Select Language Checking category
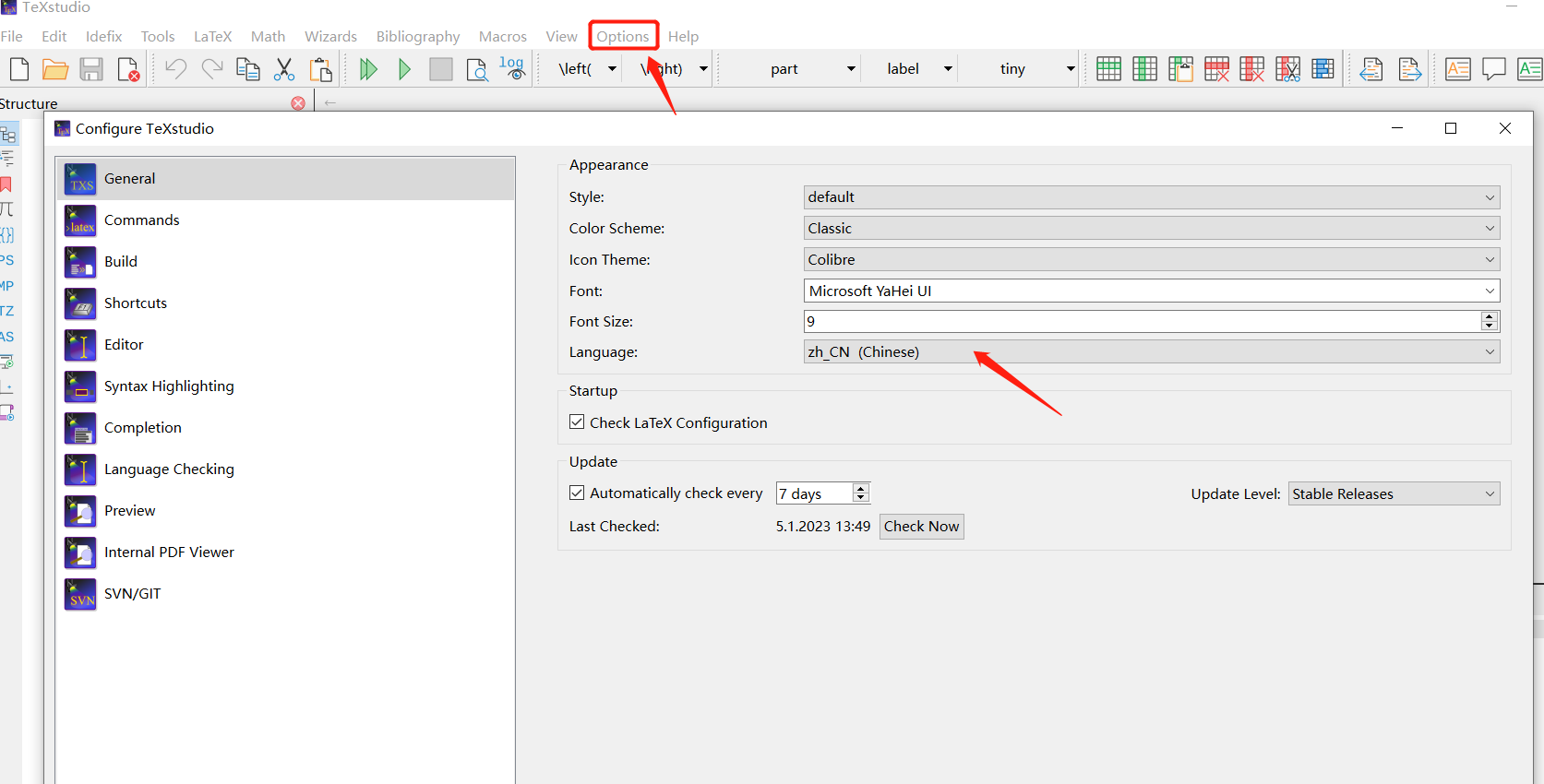The image size is (1544, 784). point(285,469)
